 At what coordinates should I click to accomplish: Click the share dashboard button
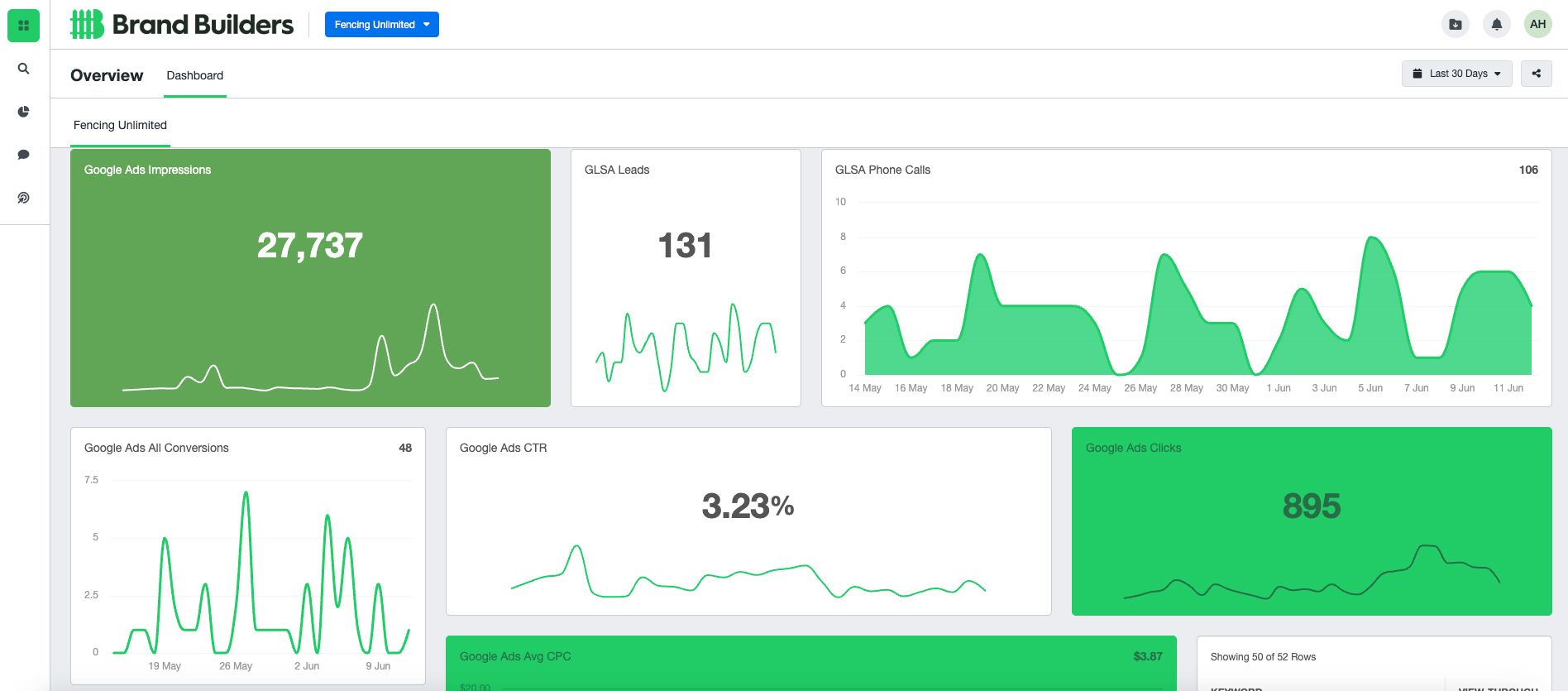1537,74
